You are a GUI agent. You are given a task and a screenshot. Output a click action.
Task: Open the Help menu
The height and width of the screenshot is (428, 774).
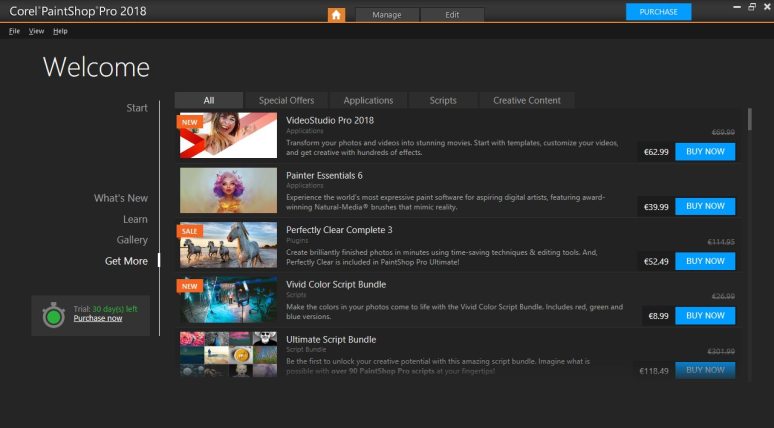60,31
